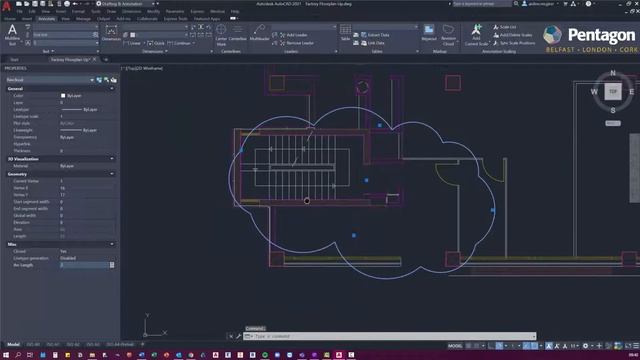Open the Dimension menu
The height and width of the screenshot is (360, 640).
coord(131,11)
